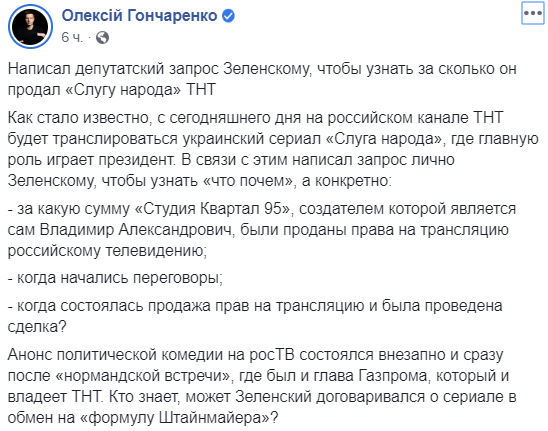Image resolution: width=548 pixels, height=431 pixels.
Task: Open the author's round profile picture
Action: pos(30,26)
